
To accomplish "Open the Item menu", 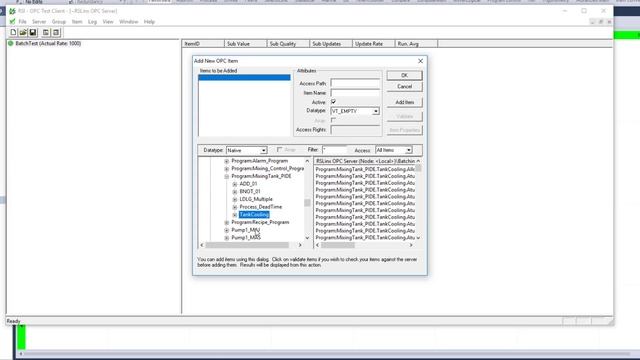I will [77, 22].
